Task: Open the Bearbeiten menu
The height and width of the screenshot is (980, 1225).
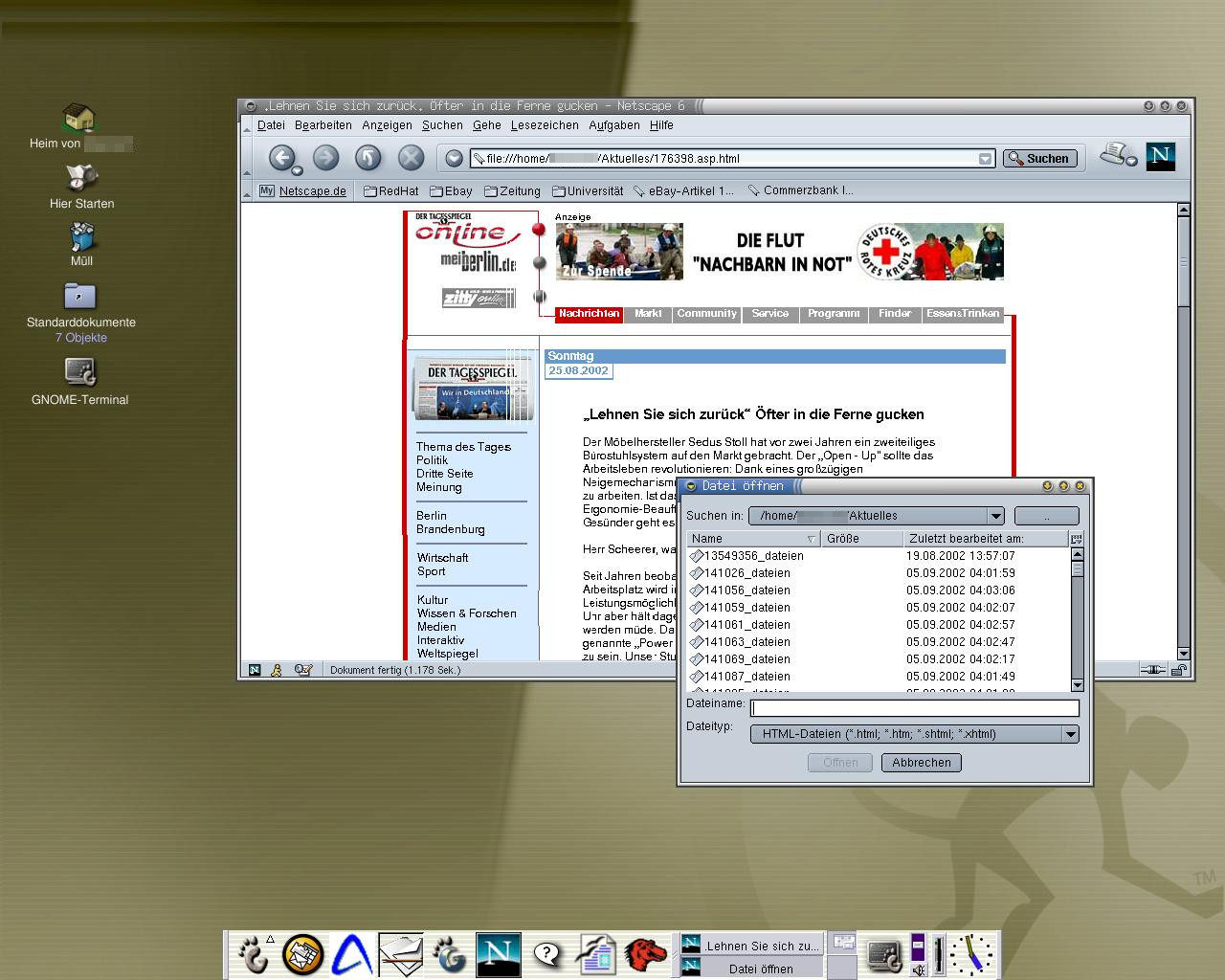Action: tap(323, 125)
